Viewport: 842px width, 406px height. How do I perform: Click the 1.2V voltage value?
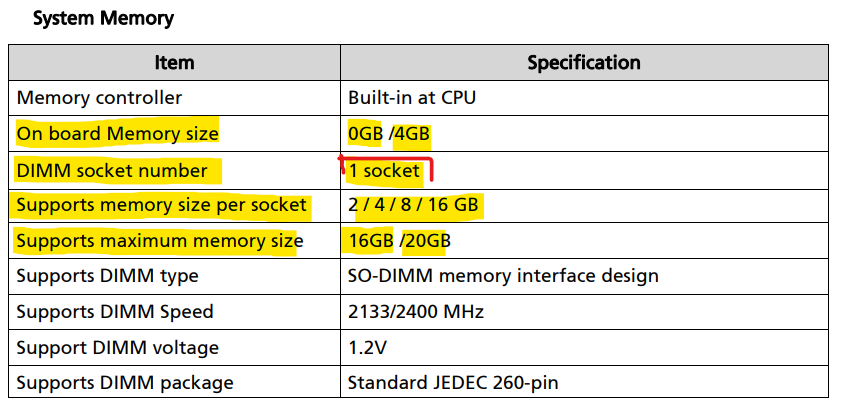(367, 348)
